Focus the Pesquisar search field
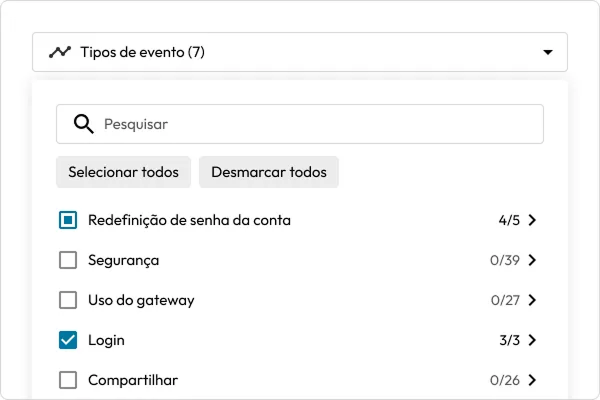 (x=300, y=124)
